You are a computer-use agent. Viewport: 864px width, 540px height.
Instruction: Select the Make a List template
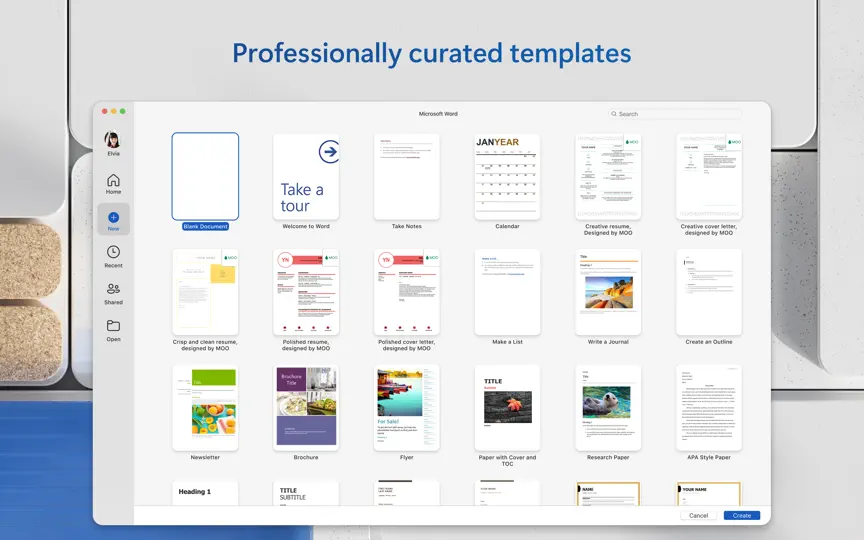pos(507,292)
